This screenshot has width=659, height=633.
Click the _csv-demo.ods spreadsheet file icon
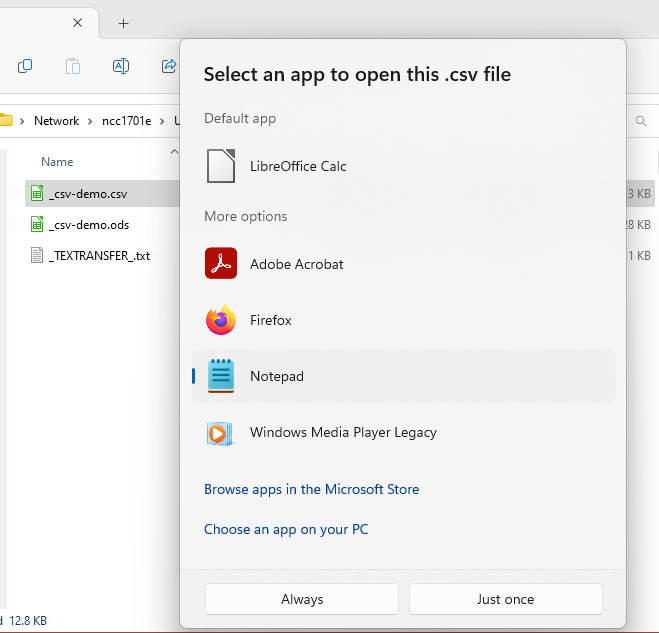point(37,224)
